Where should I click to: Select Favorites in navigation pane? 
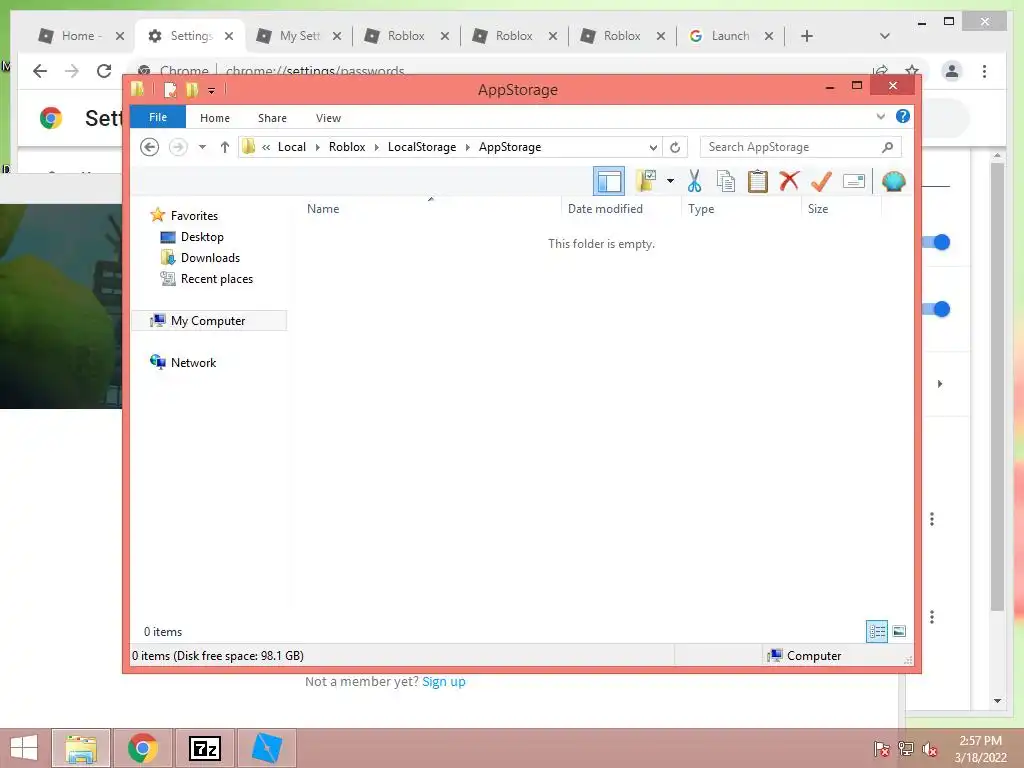point(194,216)
